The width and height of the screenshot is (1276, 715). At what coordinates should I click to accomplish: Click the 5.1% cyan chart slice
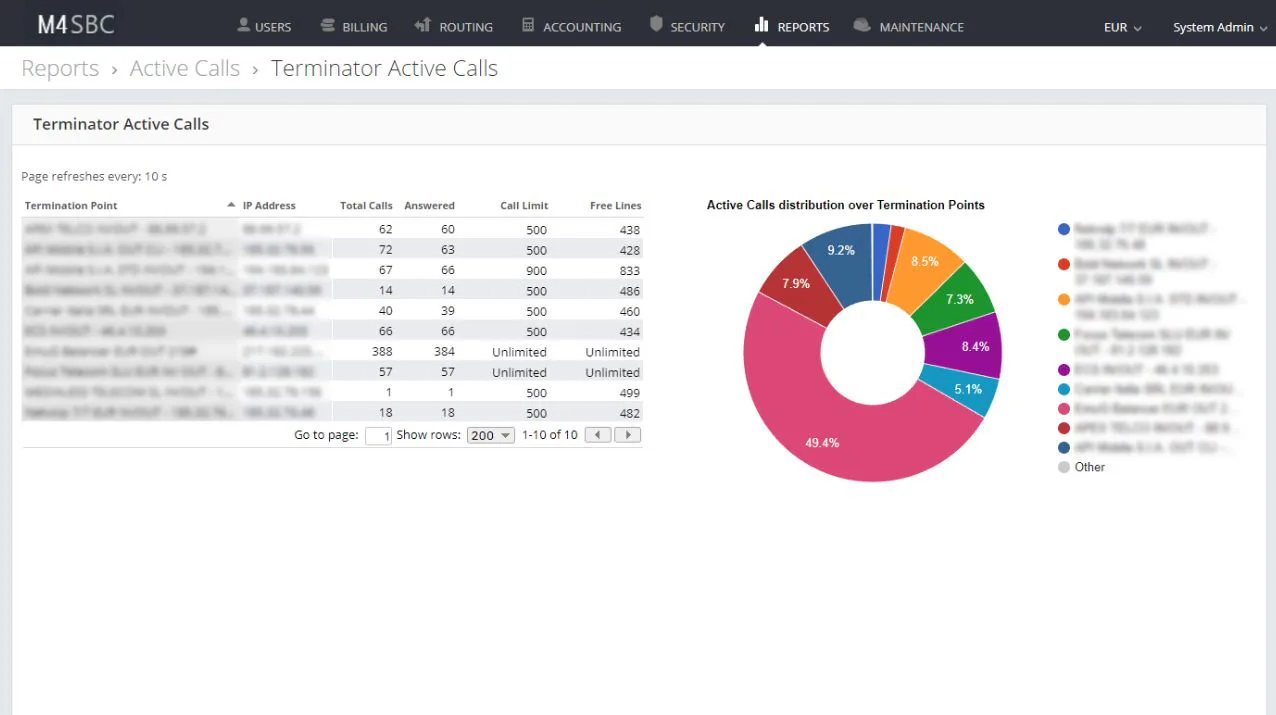coord(967,389)
